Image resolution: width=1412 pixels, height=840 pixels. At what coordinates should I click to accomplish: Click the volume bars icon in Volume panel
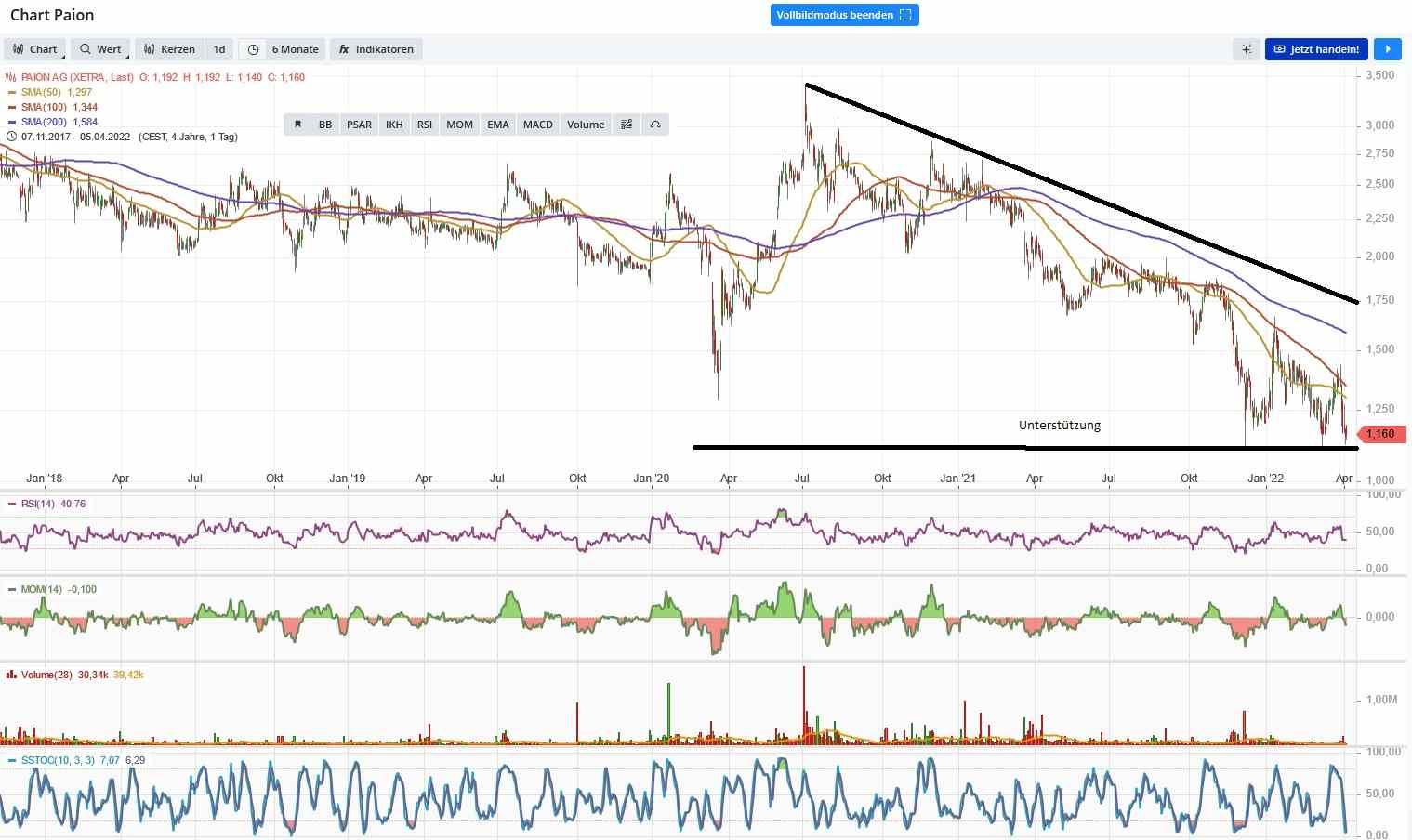click(x=11, y=675)
